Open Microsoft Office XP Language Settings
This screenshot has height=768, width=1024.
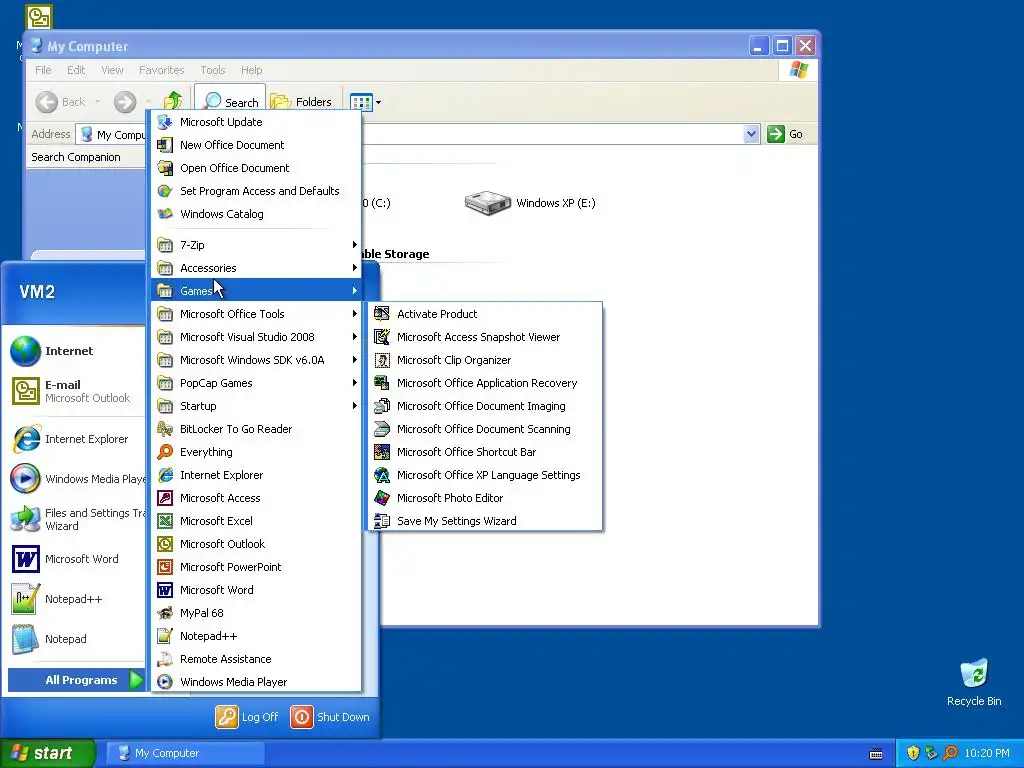[485, 475]
